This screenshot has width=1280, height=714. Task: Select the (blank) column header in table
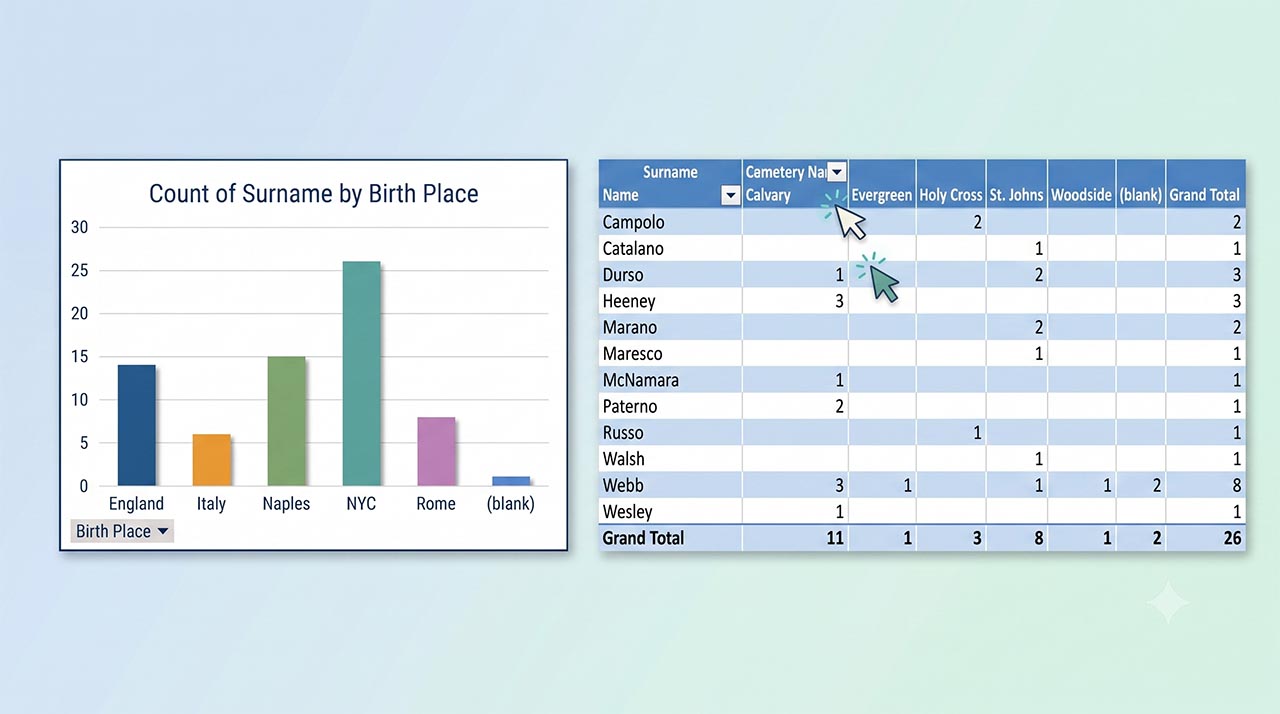click(x=1141, y=195)
